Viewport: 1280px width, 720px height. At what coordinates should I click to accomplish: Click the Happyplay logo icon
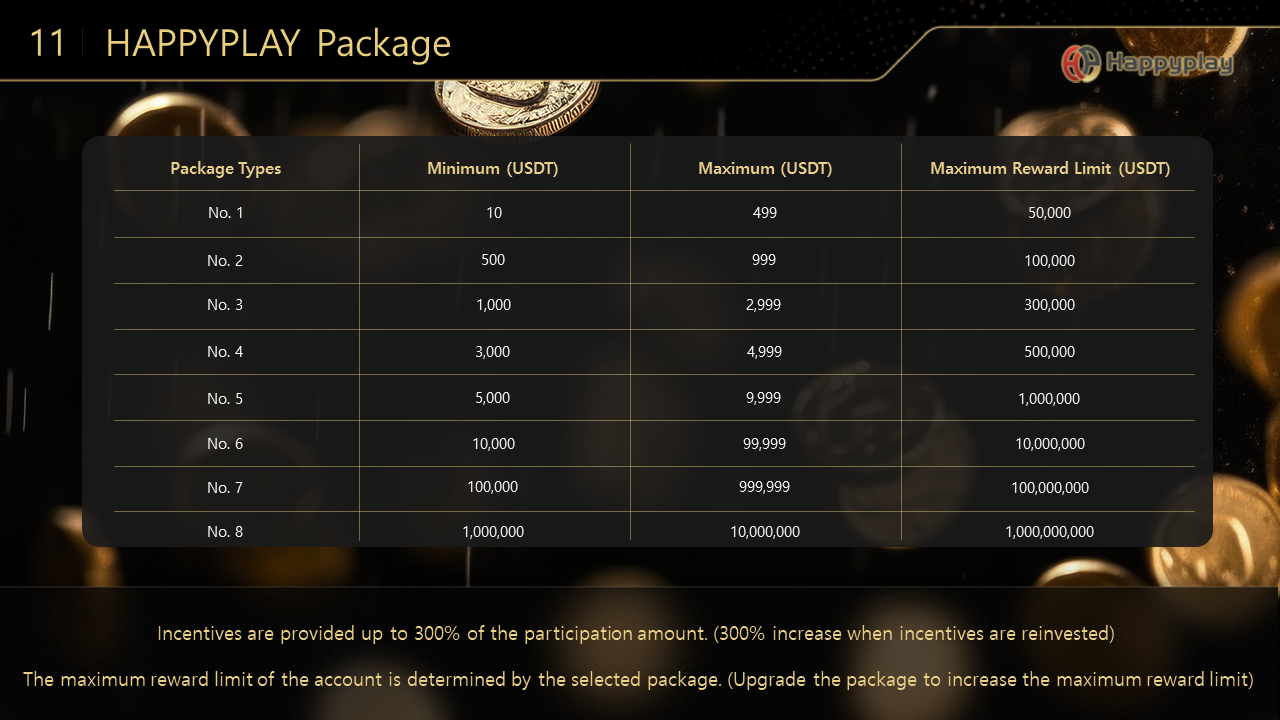pyautogui.click(x=1081, y=63)
